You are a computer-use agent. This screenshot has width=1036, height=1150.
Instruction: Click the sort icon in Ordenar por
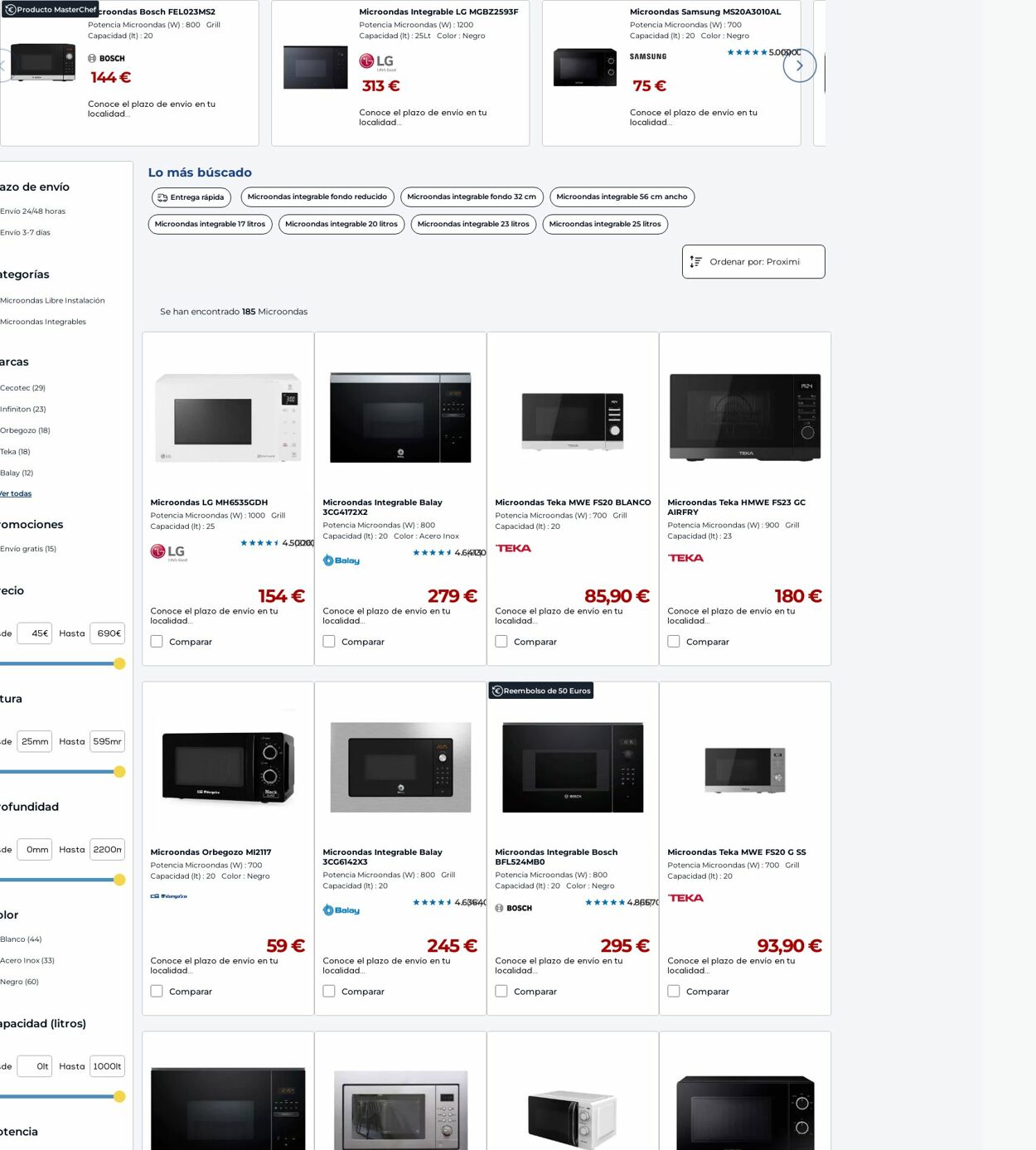point(696,262)
